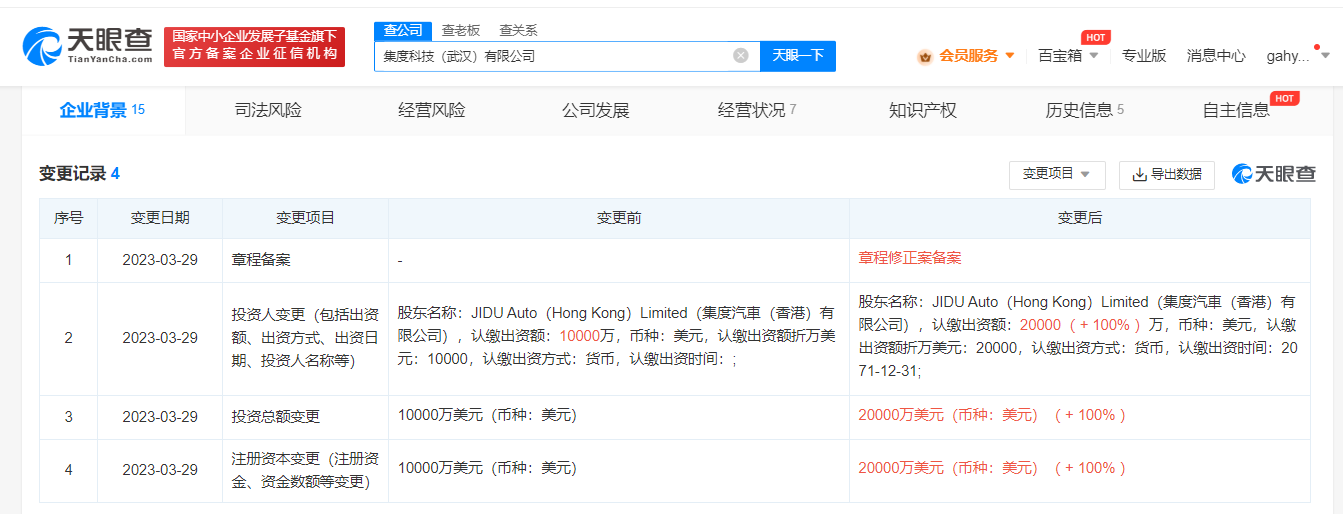Click the 投资人变更 change item cell

[x=306, y=337]
